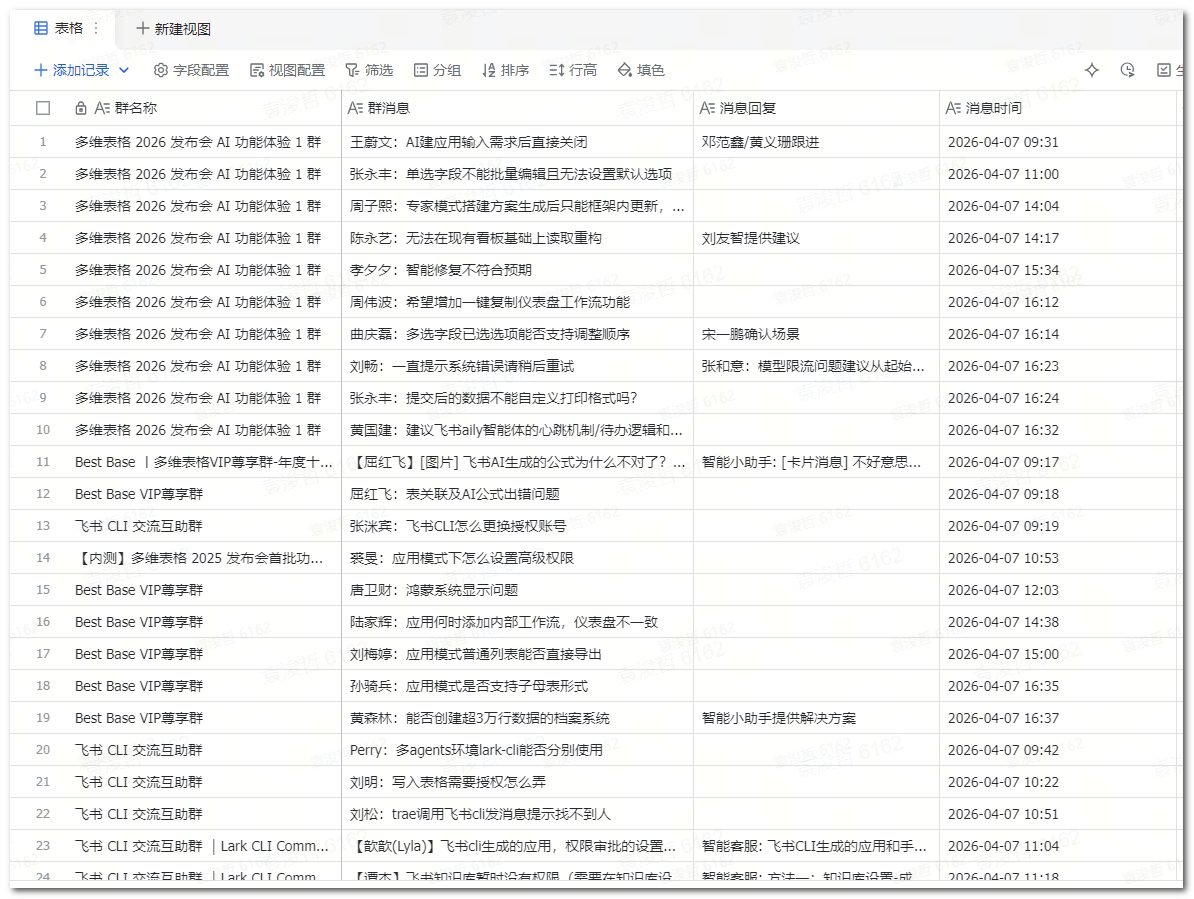Open the 分组 grouping tool
The width and height of the screenshot is (1194, 899).
437,70
